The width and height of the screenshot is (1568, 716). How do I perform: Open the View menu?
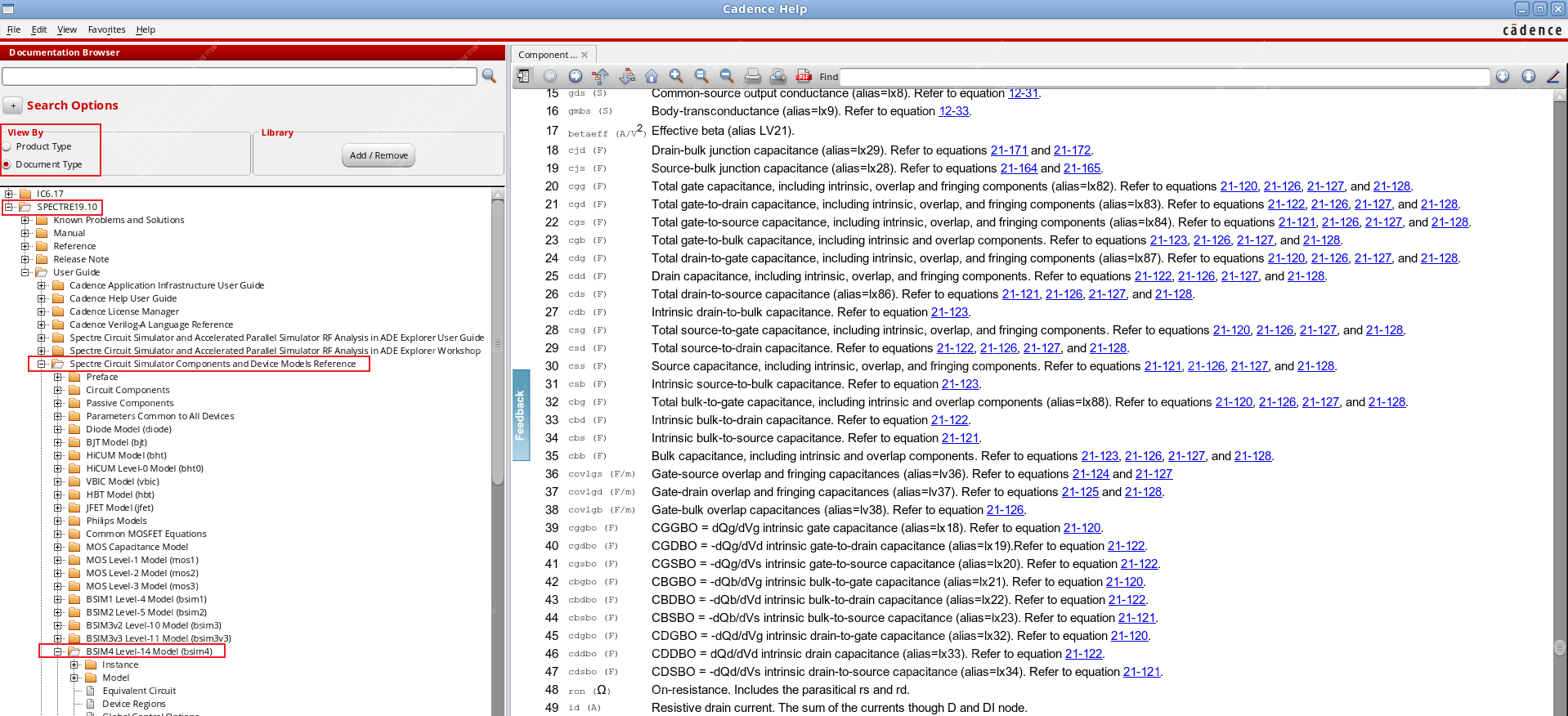(67, 29)
